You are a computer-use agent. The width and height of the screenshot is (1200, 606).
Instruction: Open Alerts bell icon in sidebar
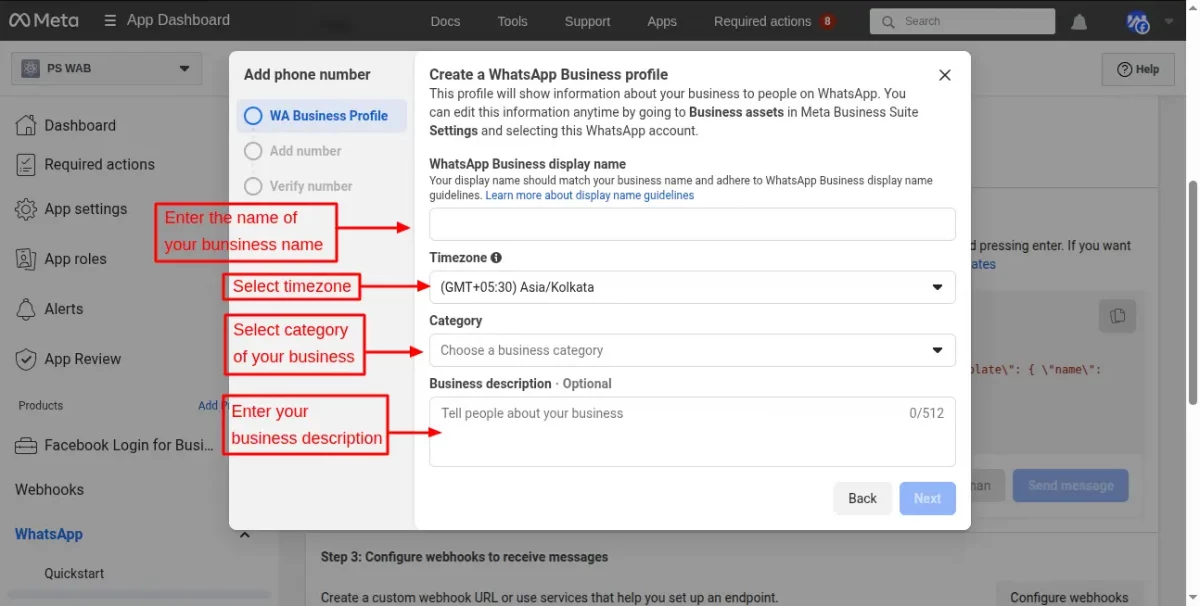coord(26,309)
